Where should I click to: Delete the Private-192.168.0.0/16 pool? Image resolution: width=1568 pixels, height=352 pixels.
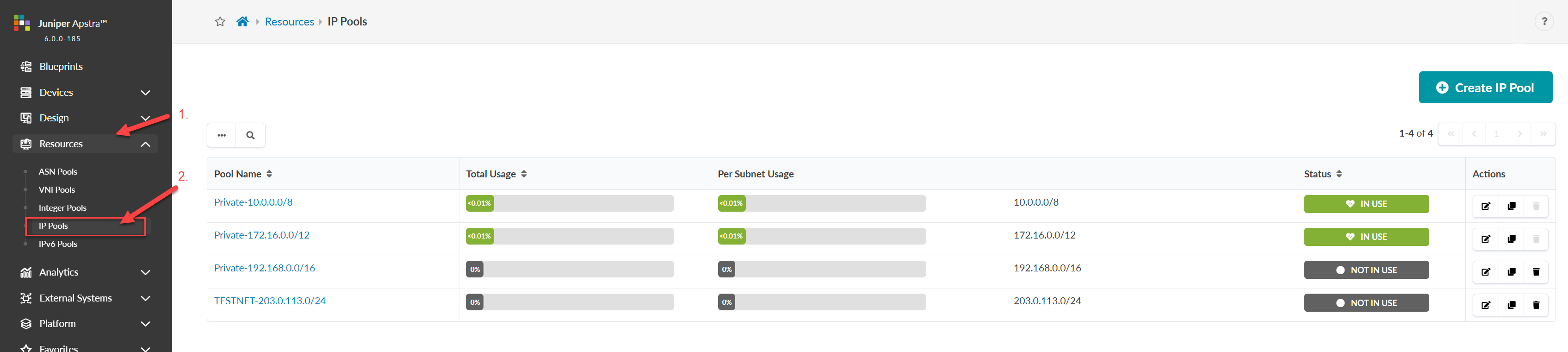point(1536,272)
